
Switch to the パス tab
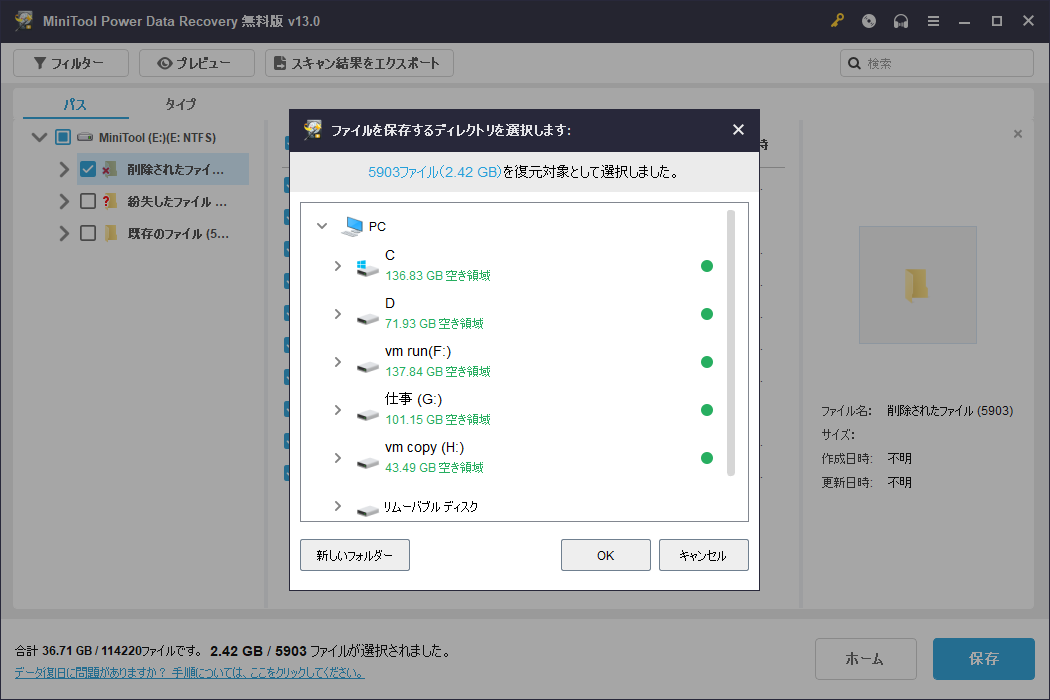point(75,104)
